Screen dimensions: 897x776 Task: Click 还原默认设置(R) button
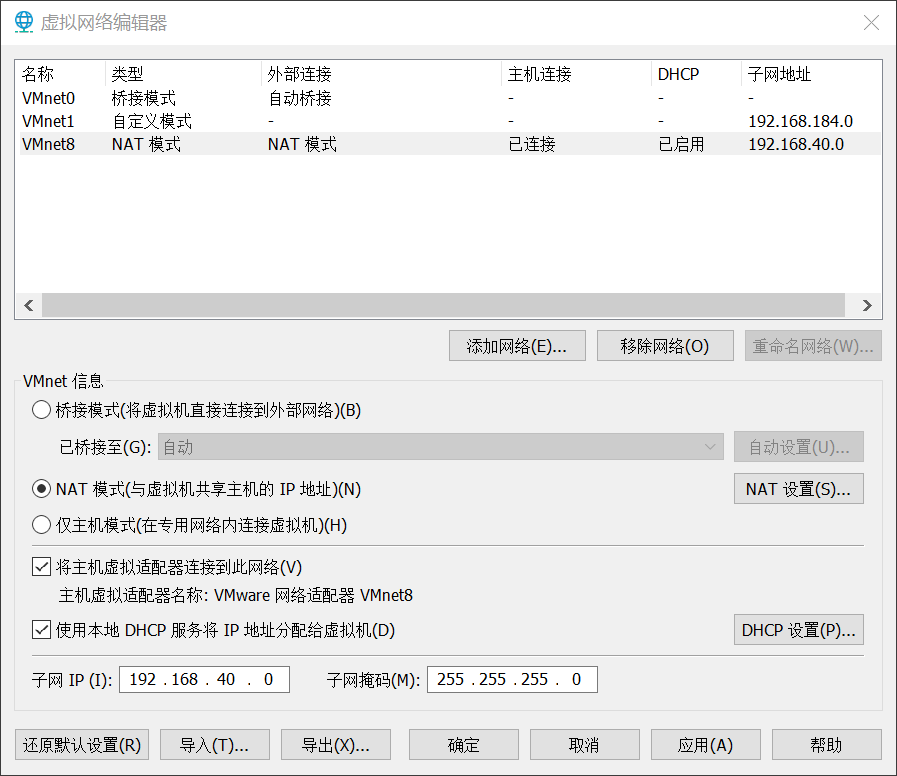click(82, 745)
